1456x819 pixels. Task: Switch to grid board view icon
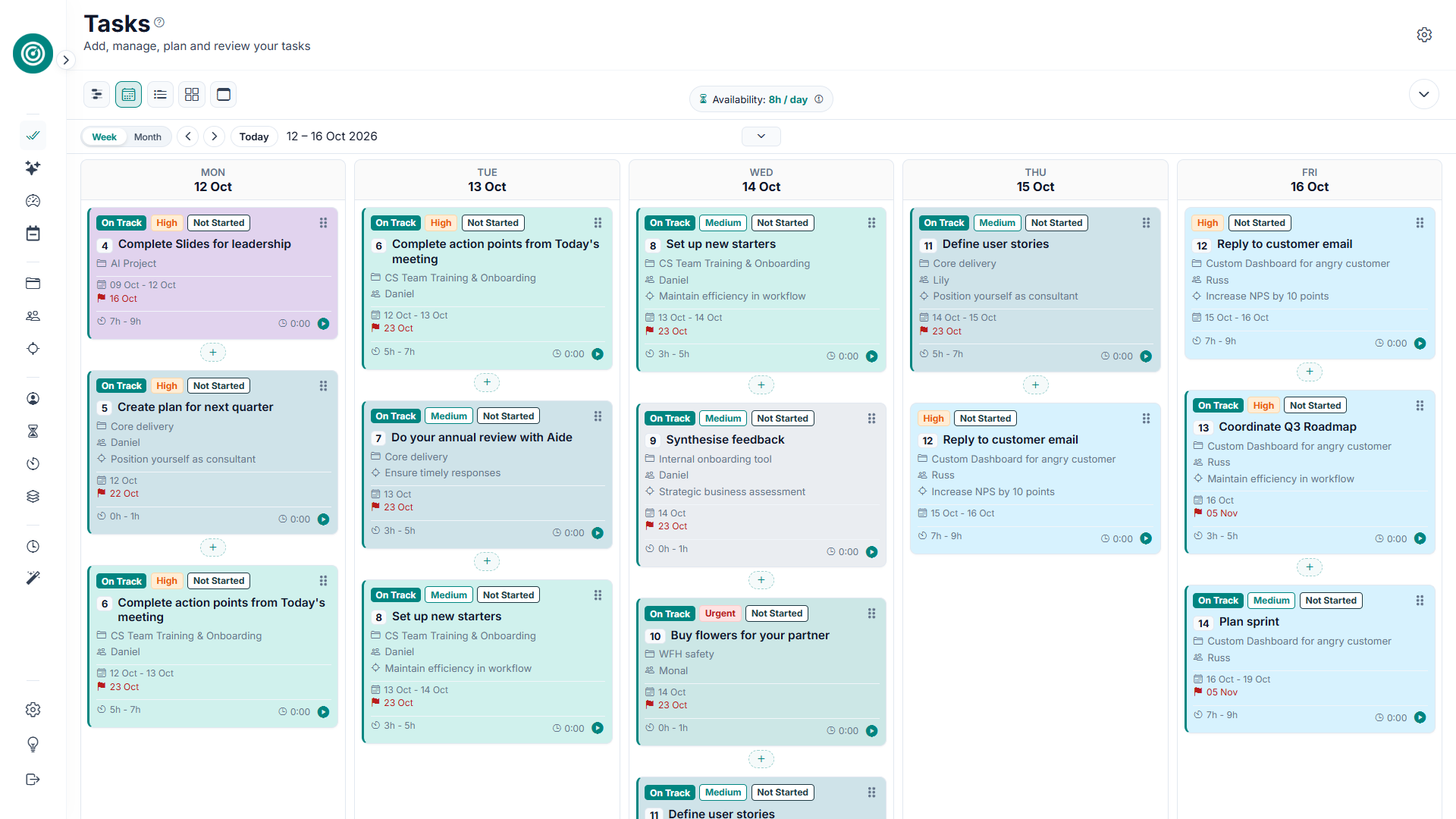[x=192, y=94]
